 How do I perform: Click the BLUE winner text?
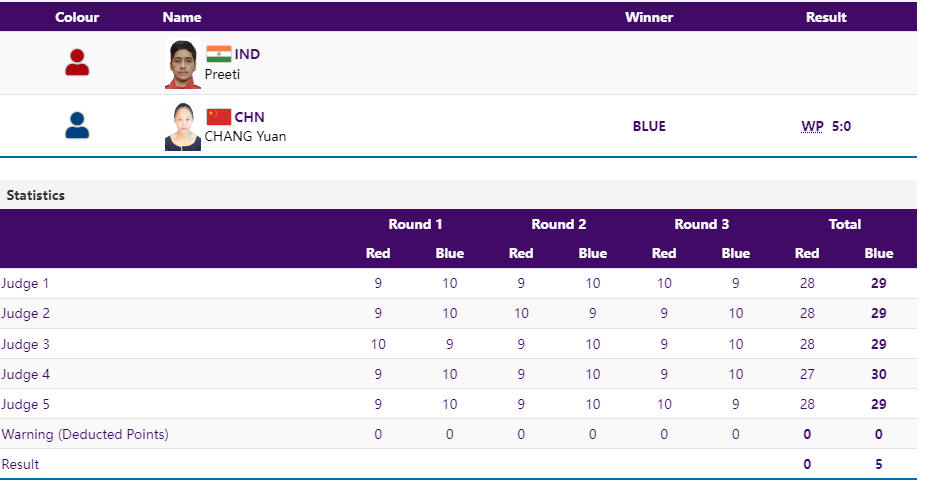coord(649,126)
